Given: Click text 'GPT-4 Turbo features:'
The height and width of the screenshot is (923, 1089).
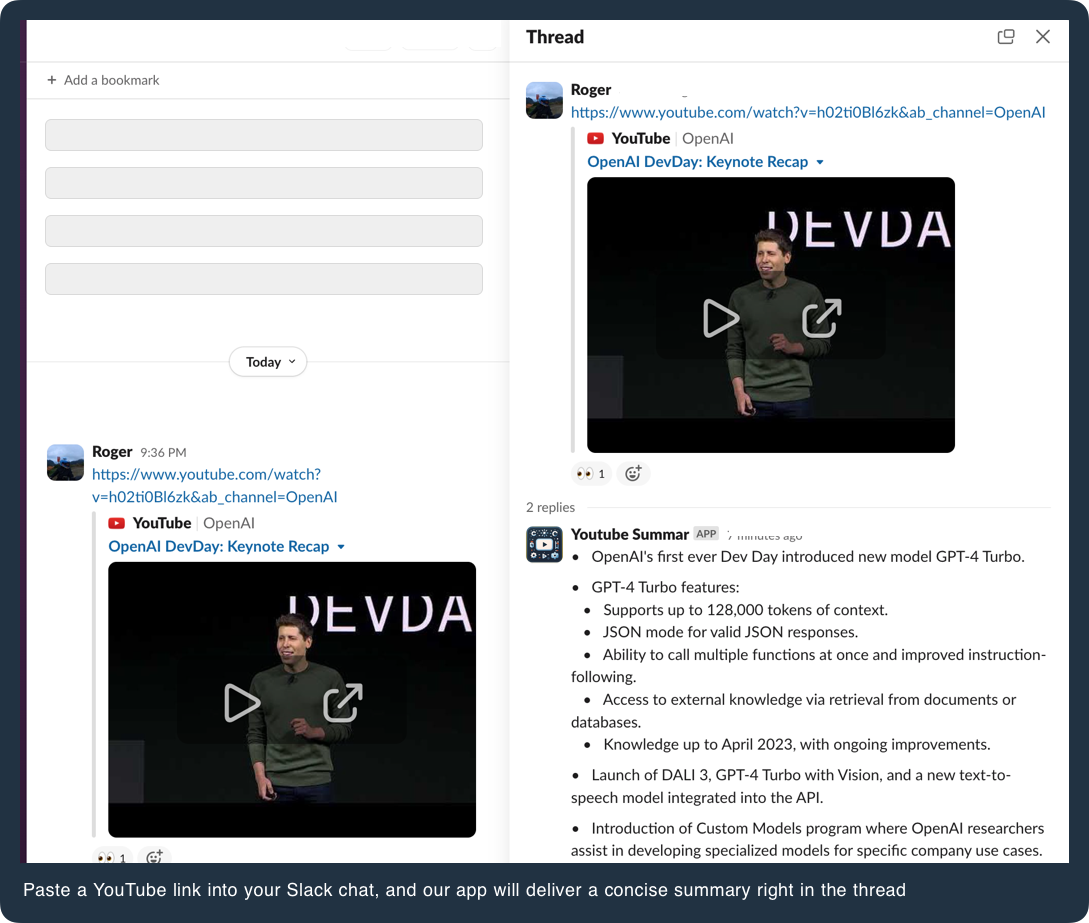Looking at the screenshot, I should [665, 587].
